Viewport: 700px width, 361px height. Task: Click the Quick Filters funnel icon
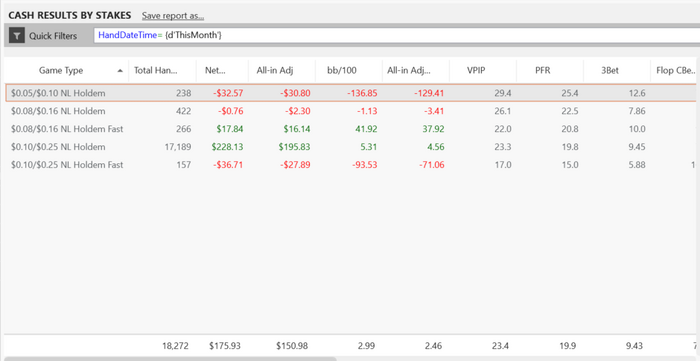point(17,36)
